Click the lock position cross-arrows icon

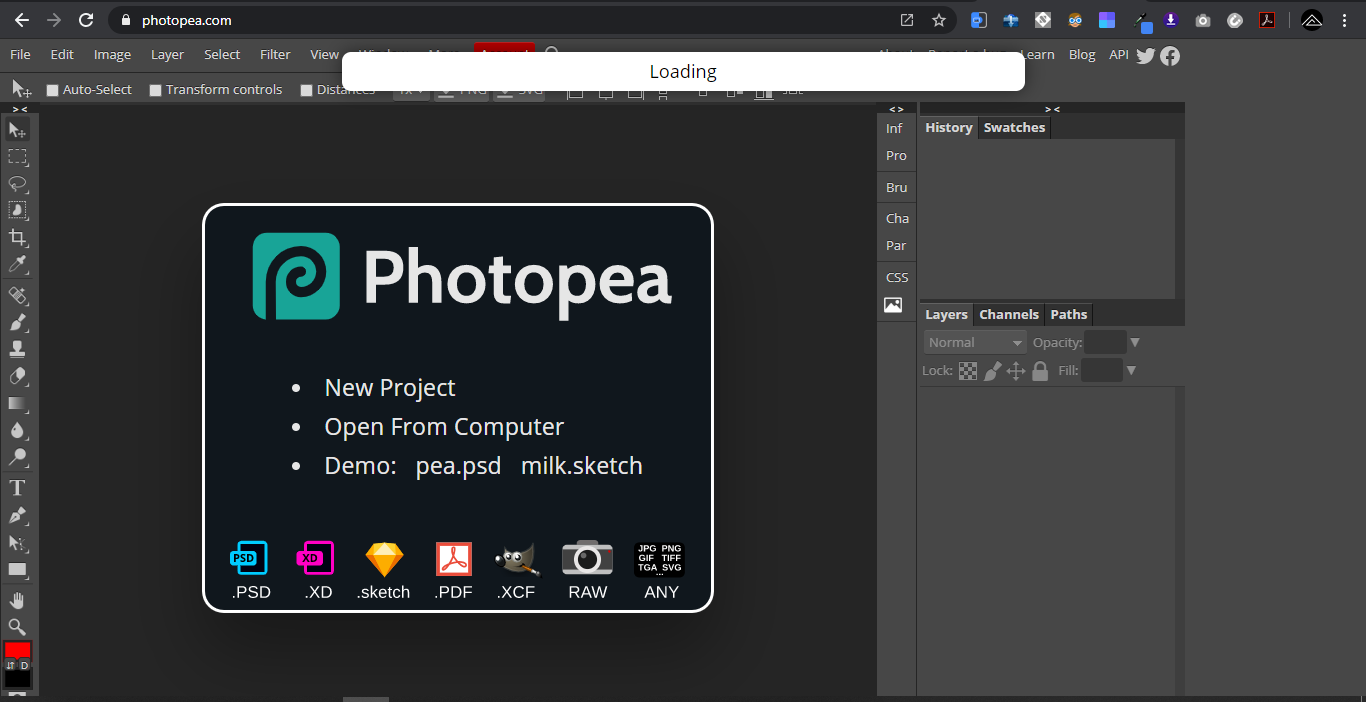(1016, 371)
